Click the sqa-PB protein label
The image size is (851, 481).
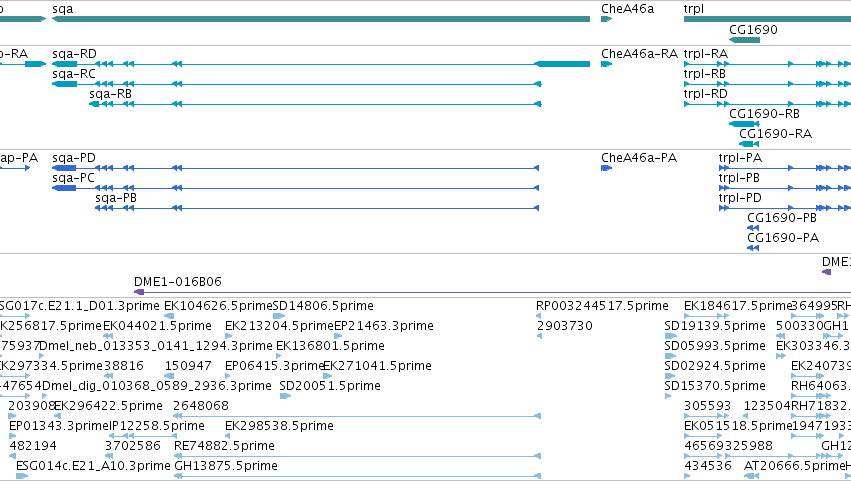(116, 198)
